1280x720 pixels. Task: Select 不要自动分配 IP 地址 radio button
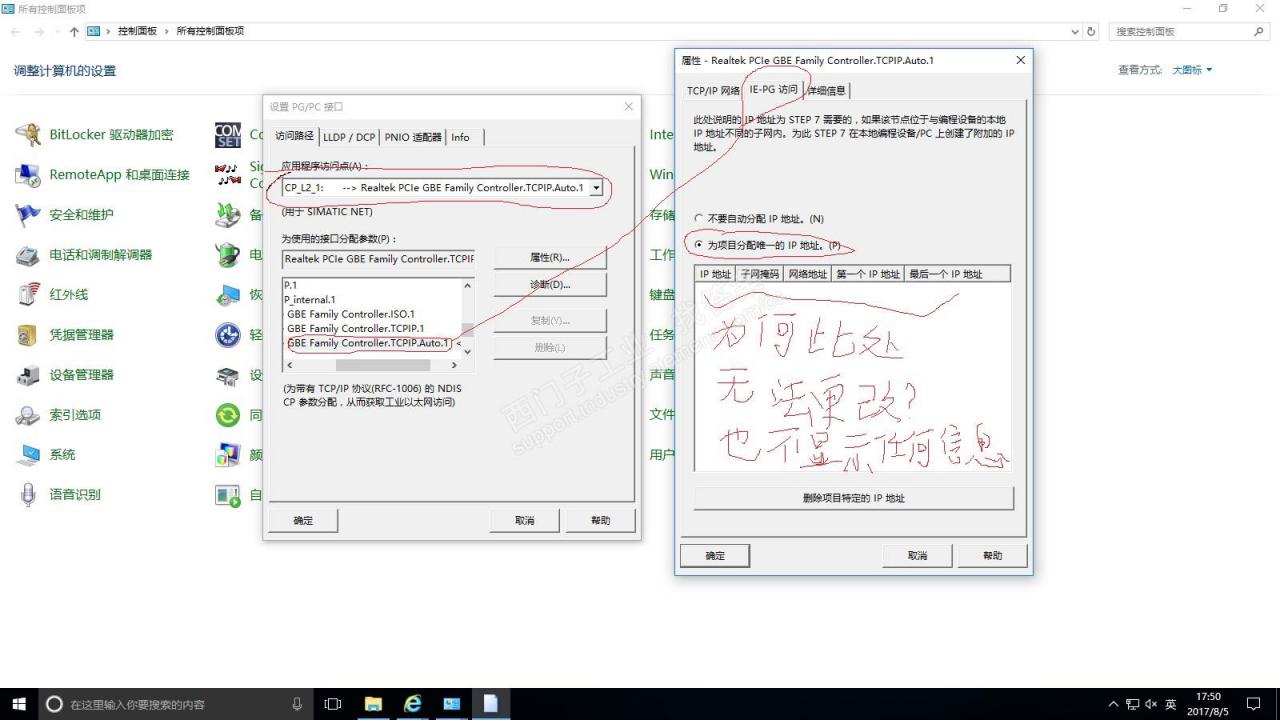(x=699, y=218)
